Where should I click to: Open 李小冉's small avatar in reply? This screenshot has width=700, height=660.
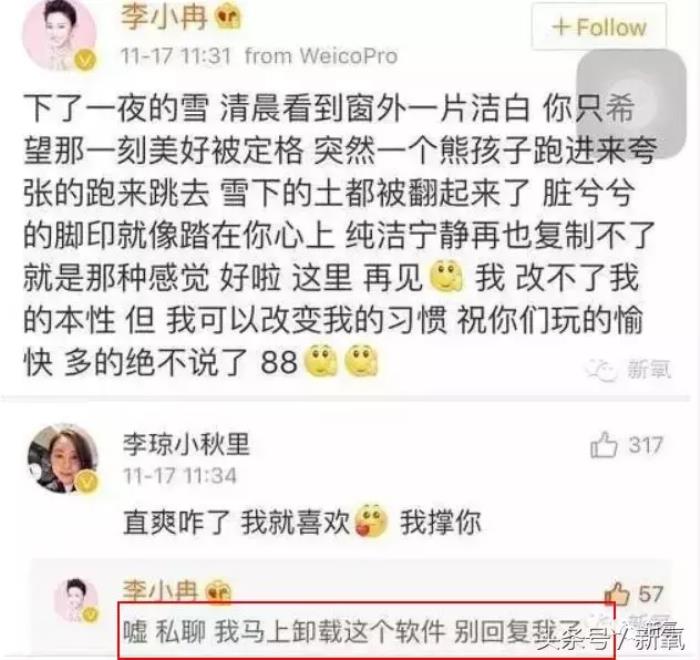(76, 601)
